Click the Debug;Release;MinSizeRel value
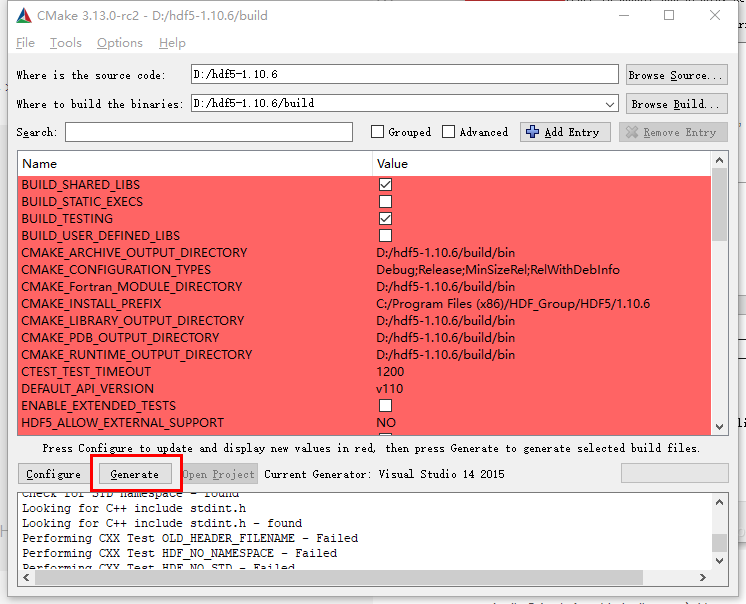The height and width of the screenshot is (604, 746). pos(498,270)
